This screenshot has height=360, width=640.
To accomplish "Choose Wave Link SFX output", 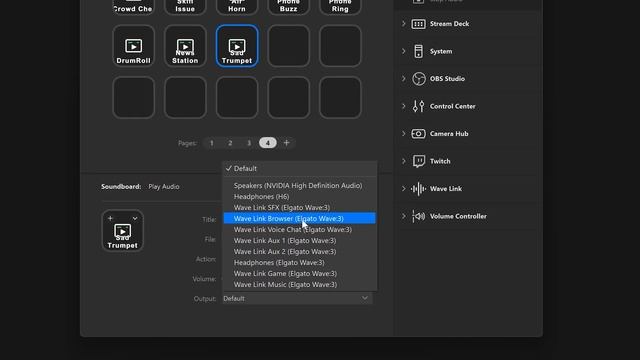I will (300, 208).
